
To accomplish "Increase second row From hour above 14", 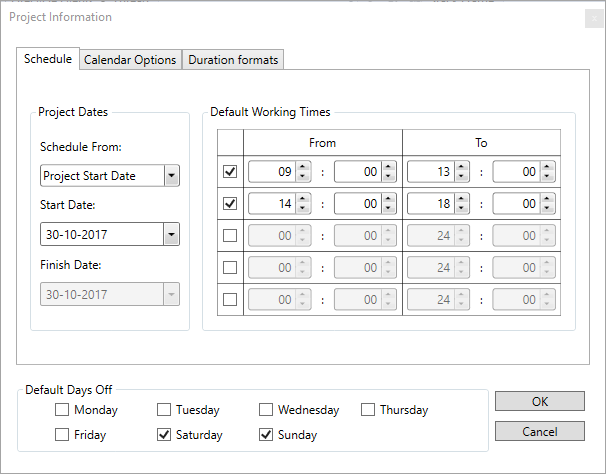I will (304, 199).
